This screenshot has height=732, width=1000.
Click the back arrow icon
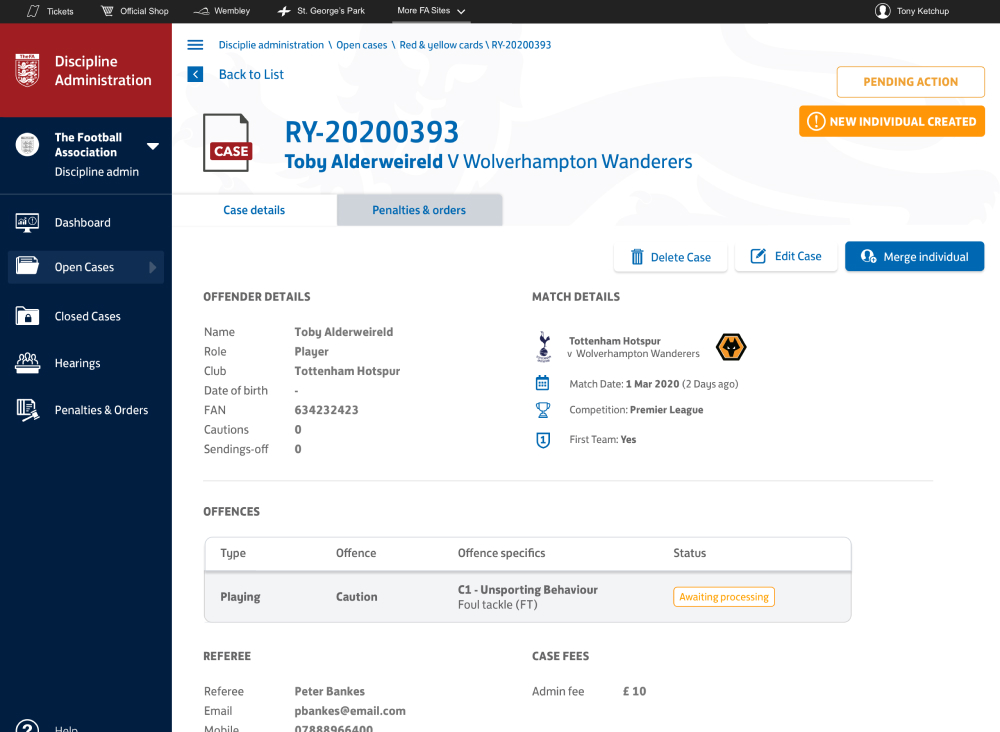pos(195,74)
